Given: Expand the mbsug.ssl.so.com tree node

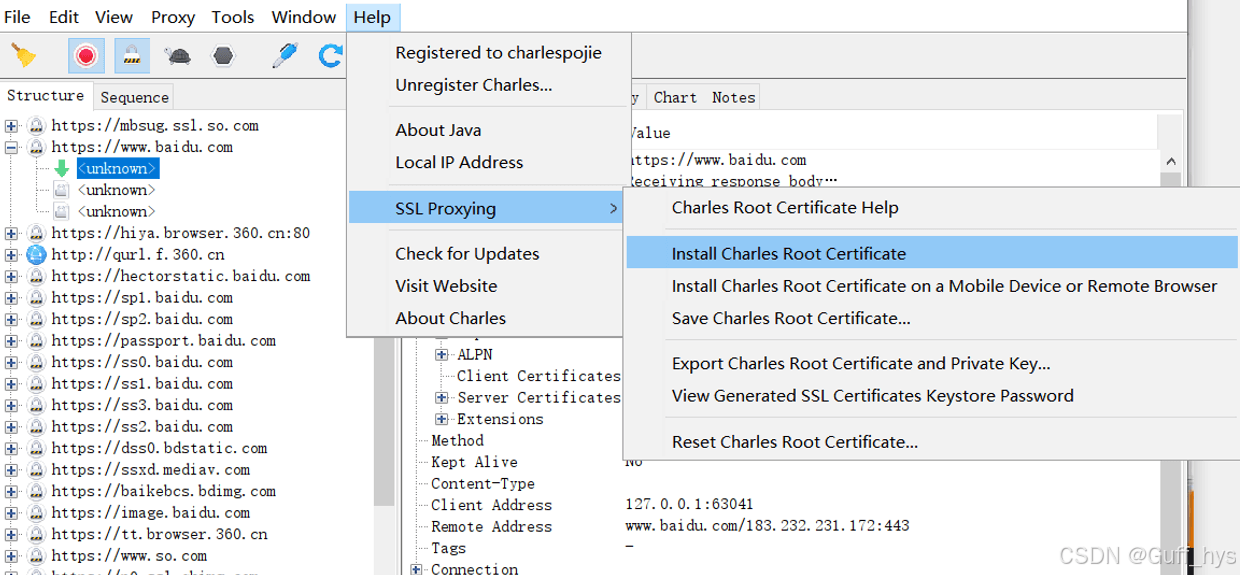Looking at the screenshot, I should [x=11, y=126].
